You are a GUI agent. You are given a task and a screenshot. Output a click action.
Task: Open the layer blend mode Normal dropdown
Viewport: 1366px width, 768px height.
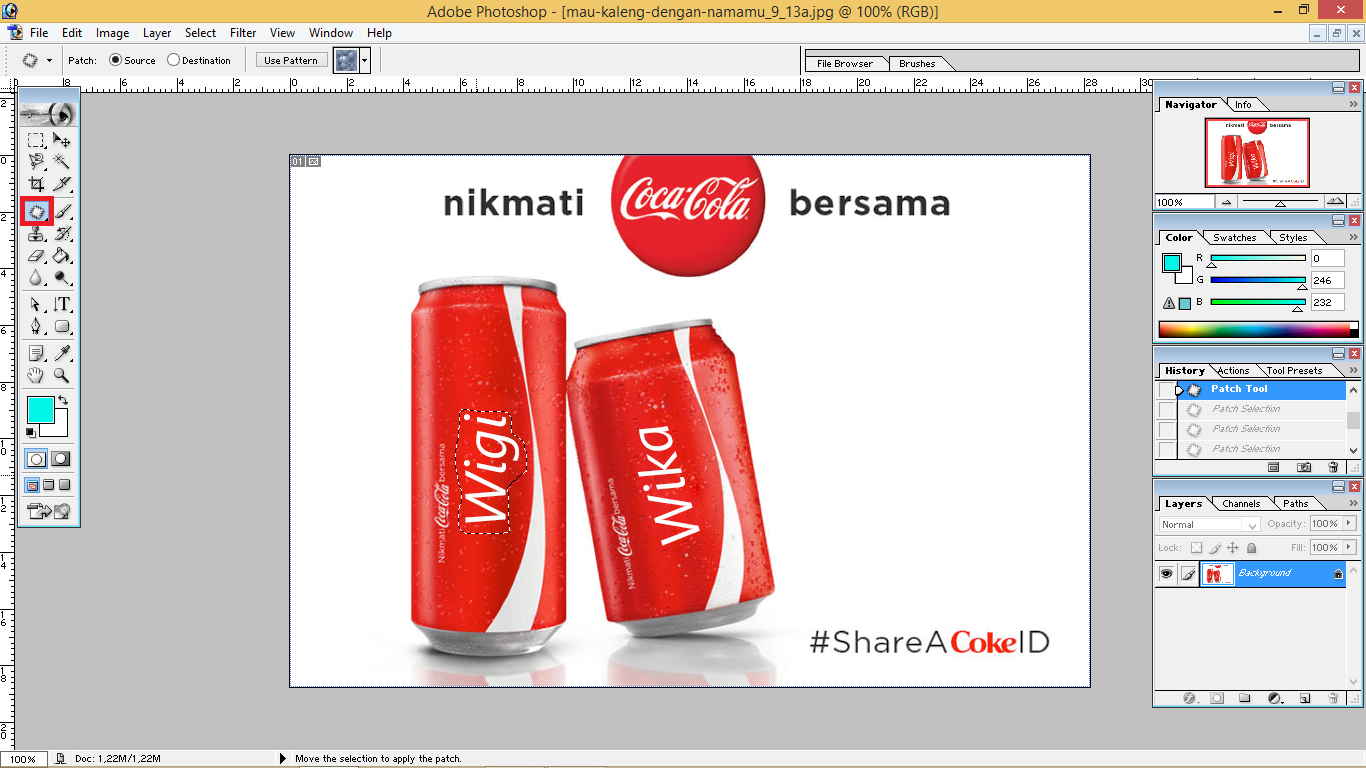(1210, 524)
